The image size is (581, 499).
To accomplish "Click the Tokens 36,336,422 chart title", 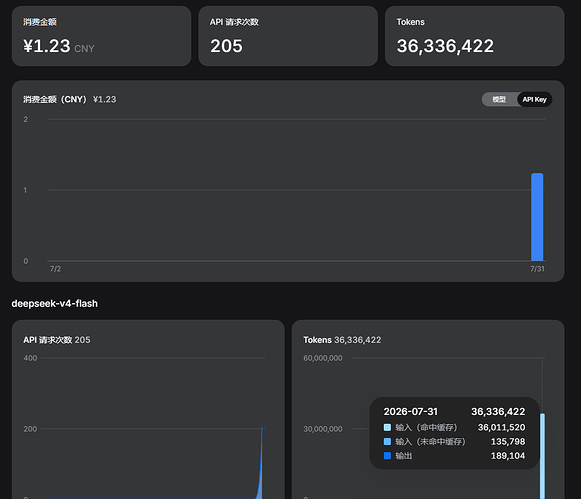I will pos(342,340).
